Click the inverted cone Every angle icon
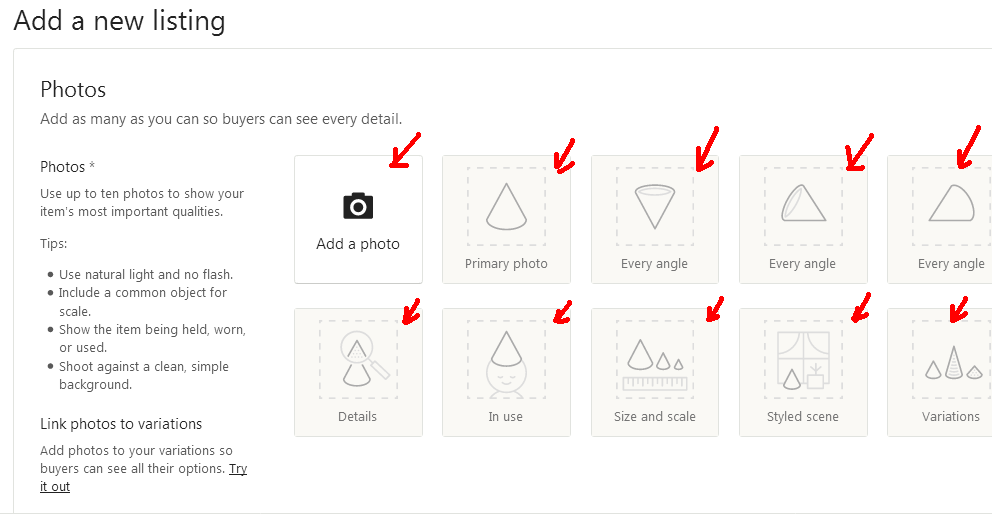The height and width of the screenshot is (520, 992). click(655, 206)
